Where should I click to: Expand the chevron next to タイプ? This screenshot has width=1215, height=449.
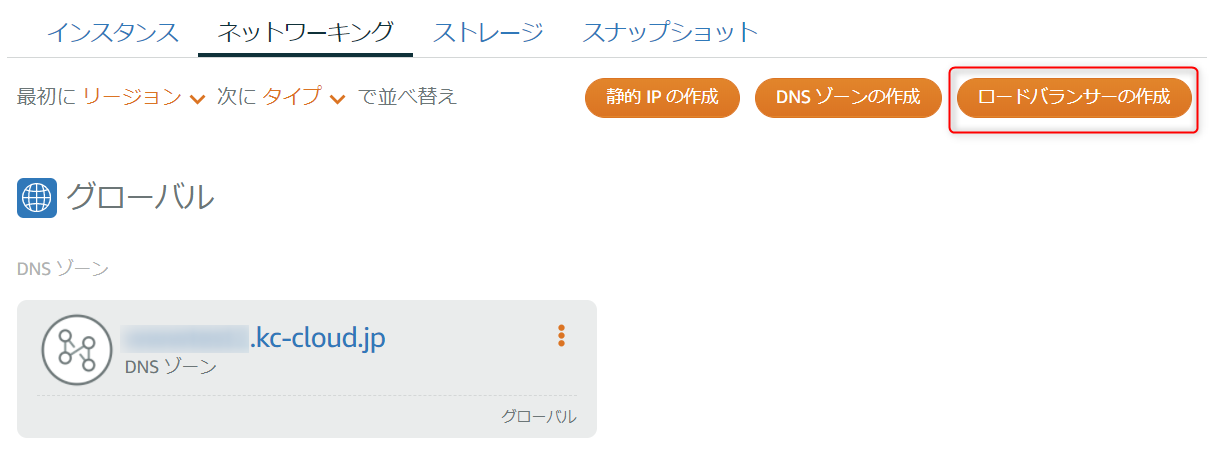[337, 98]
